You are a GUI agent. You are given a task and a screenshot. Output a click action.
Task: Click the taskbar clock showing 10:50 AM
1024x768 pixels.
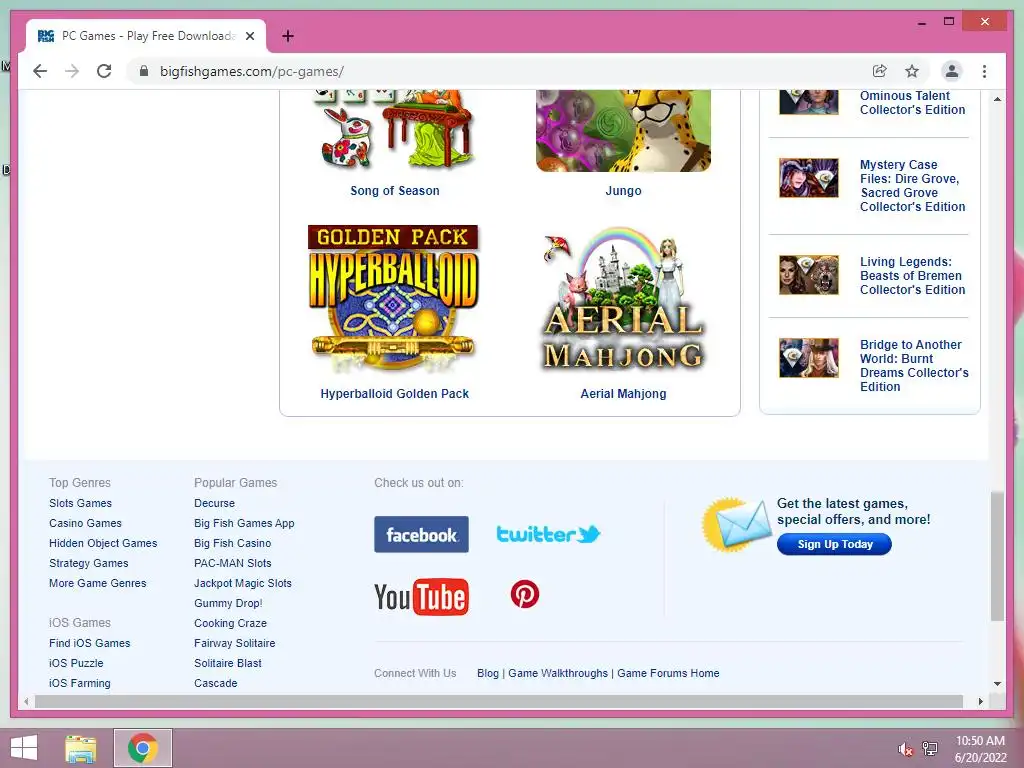point(980,749)
